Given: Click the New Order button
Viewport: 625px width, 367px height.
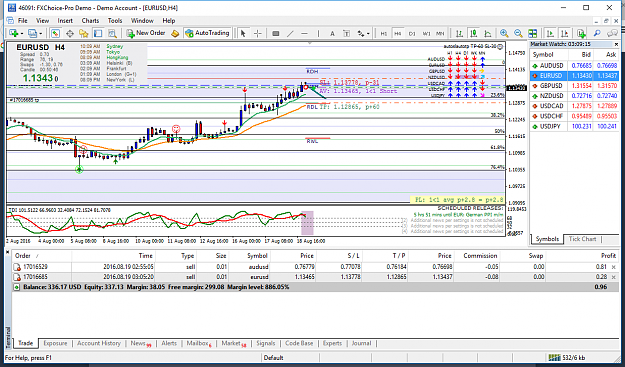Looking at the screenshot, I should click(x=146, y=33).
